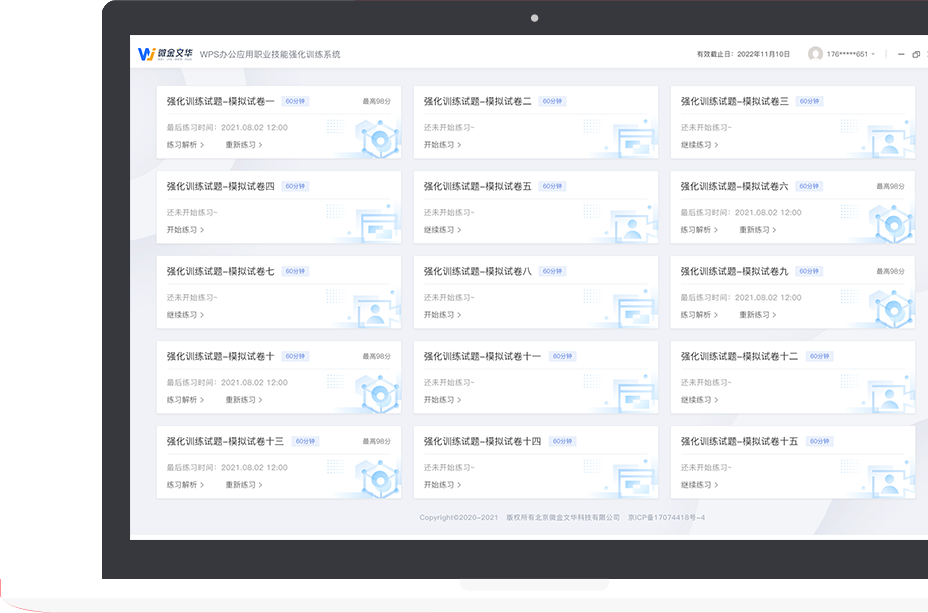Click 重新练习 on 模拟试卷九

[x=757, y=315]
